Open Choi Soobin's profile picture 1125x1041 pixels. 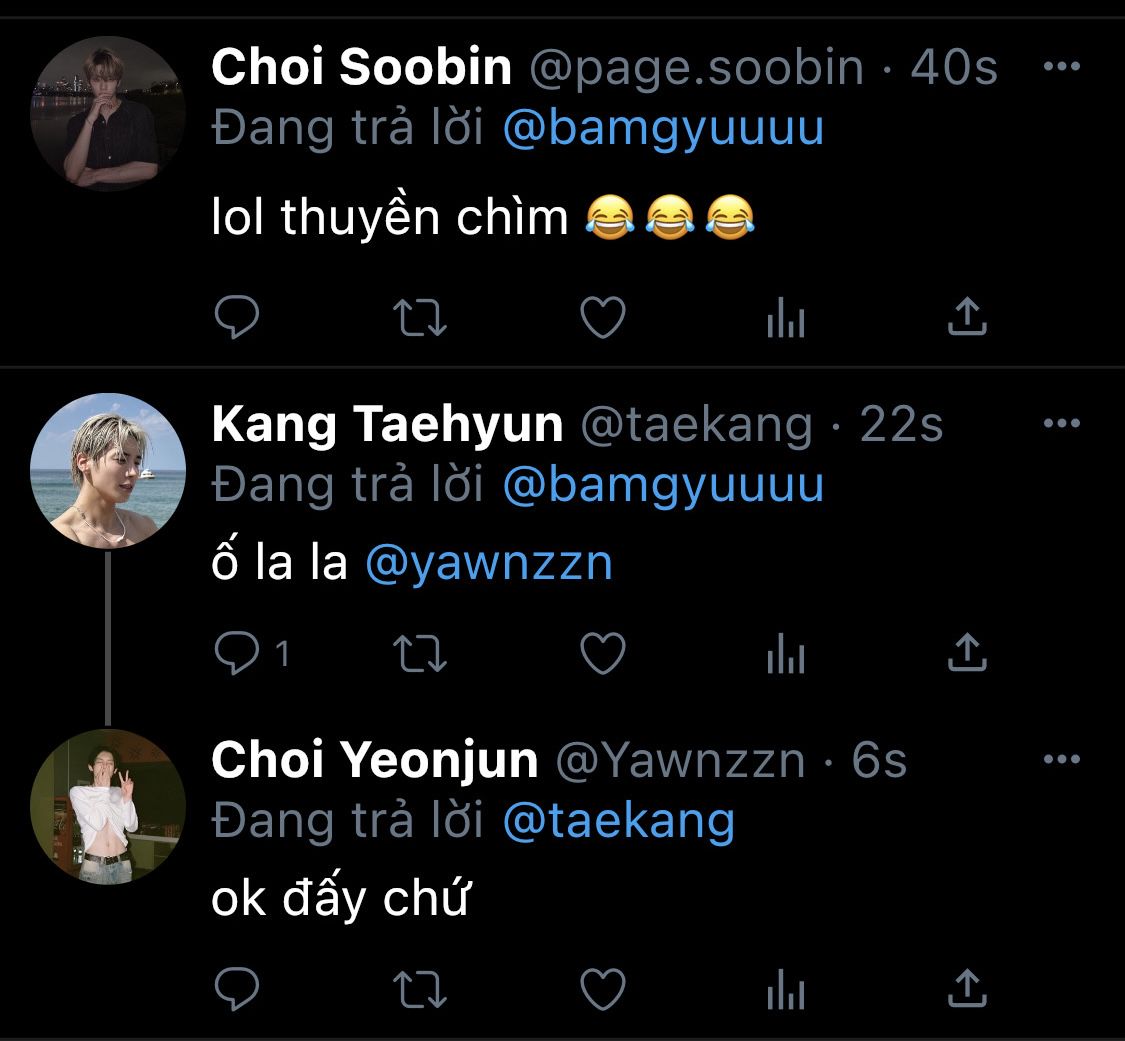(x=108, y=114)
